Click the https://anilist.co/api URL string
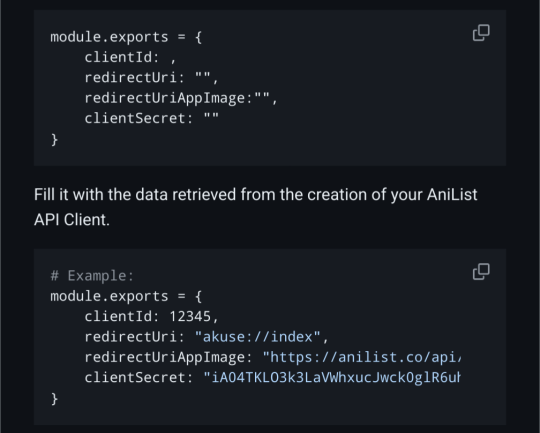Viewport: 540px width, 433px height. point(362,357)
